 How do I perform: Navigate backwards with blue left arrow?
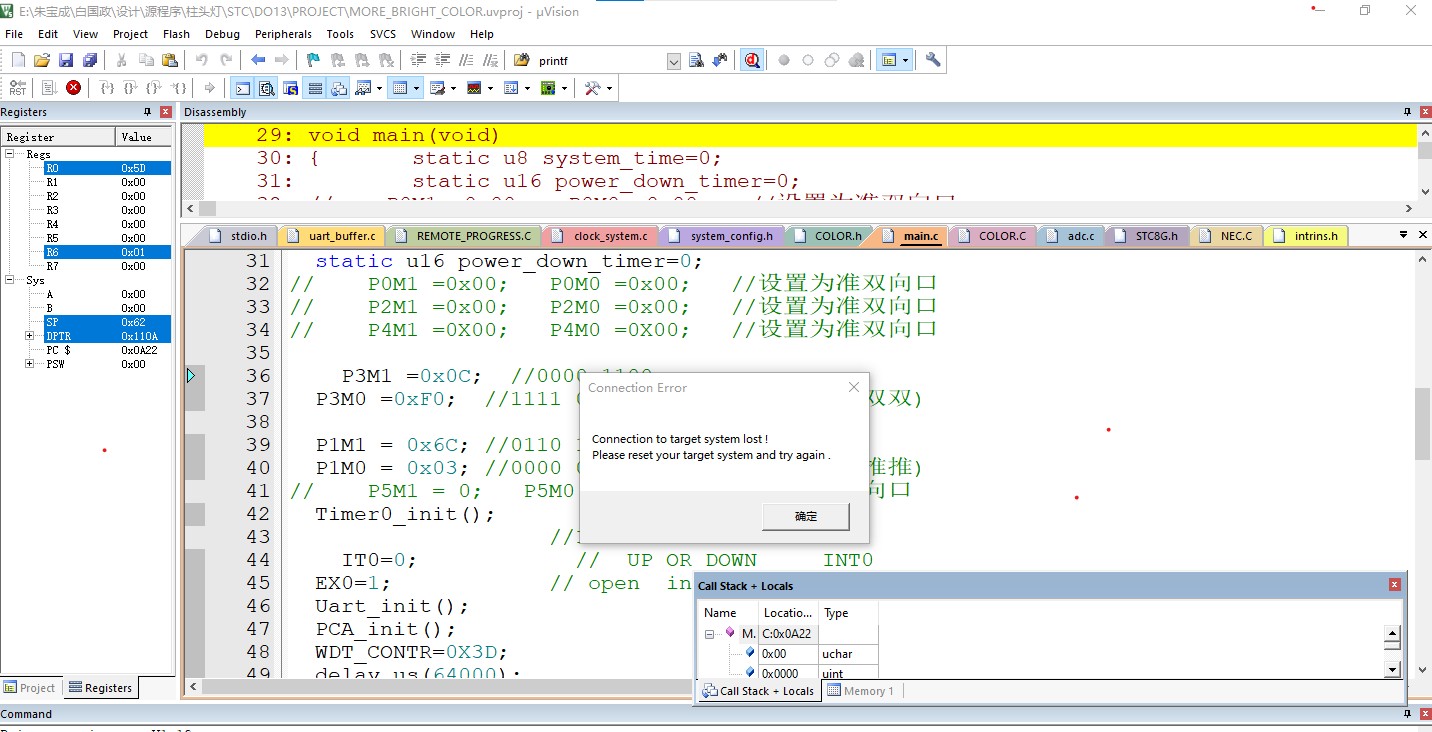[258, 60]
